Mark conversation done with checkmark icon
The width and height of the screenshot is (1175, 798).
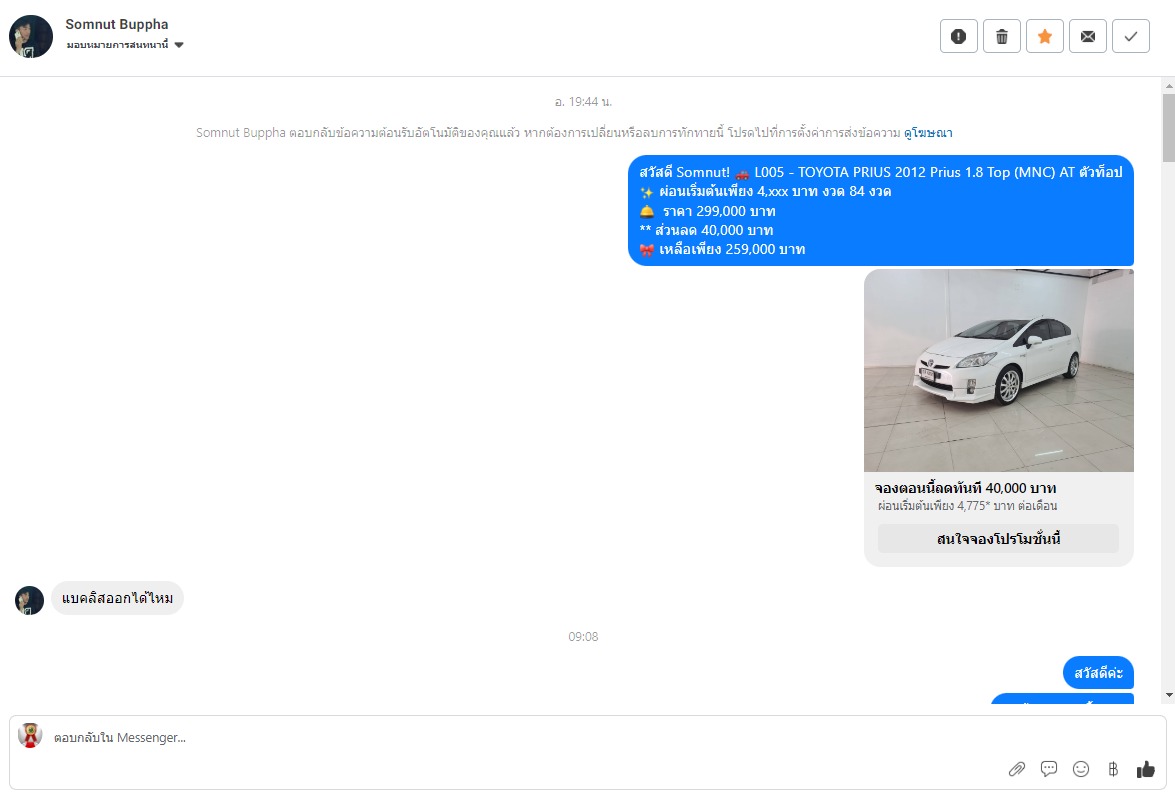click(x=1131, y=36)
